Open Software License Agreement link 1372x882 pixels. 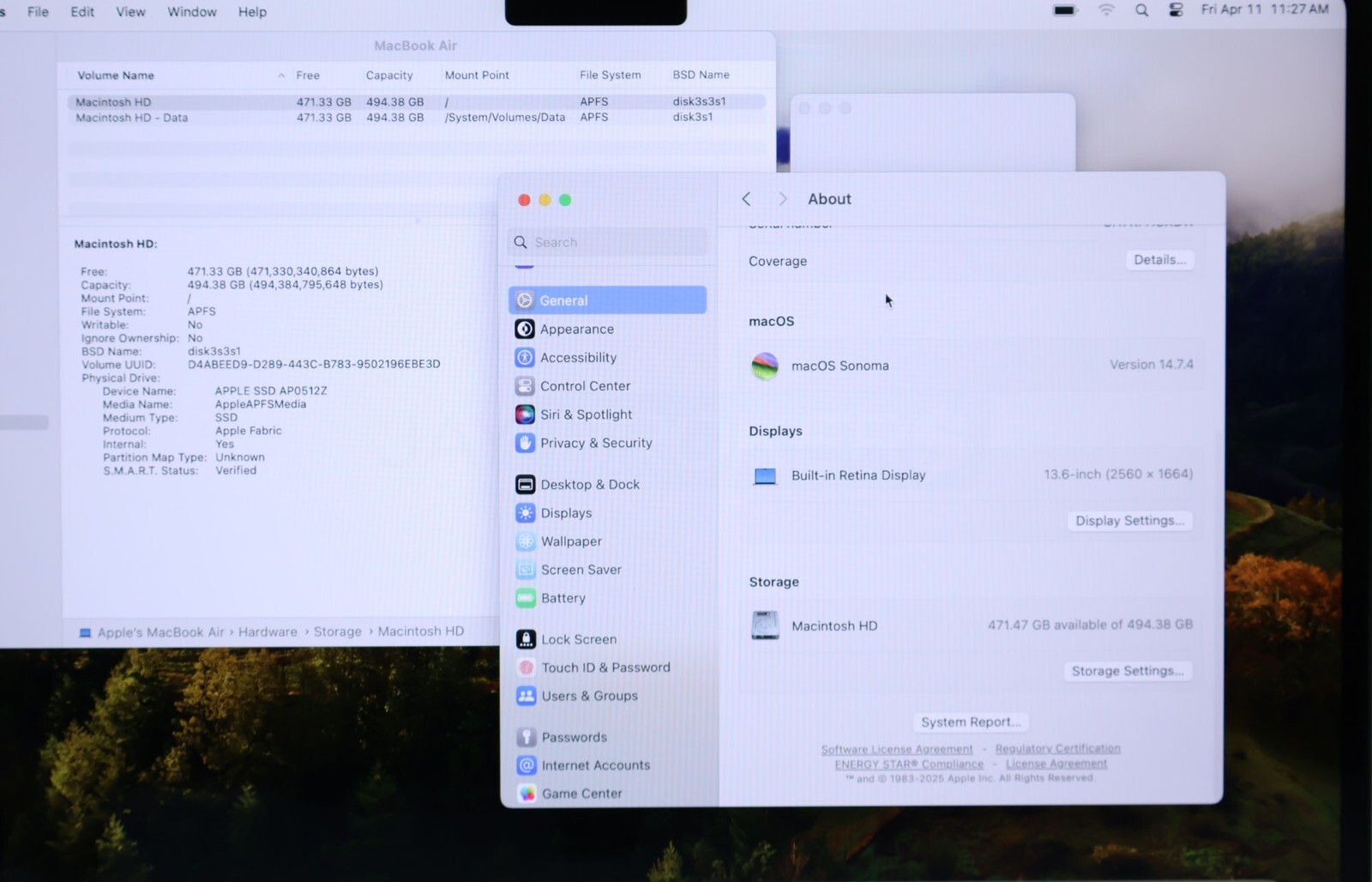897,750
